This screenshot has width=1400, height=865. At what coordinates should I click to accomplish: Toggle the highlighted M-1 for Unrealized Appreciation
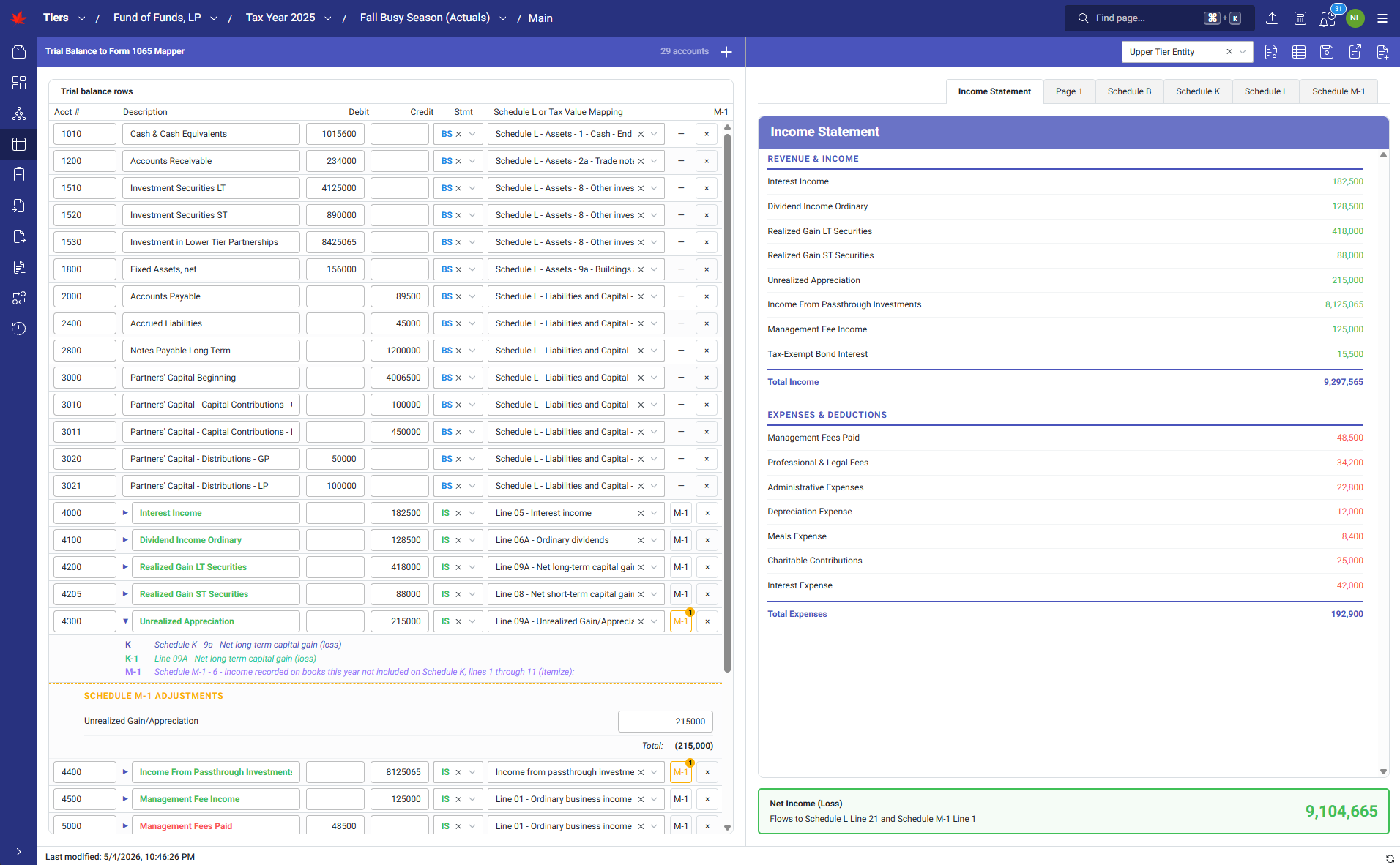pos(681,621)
